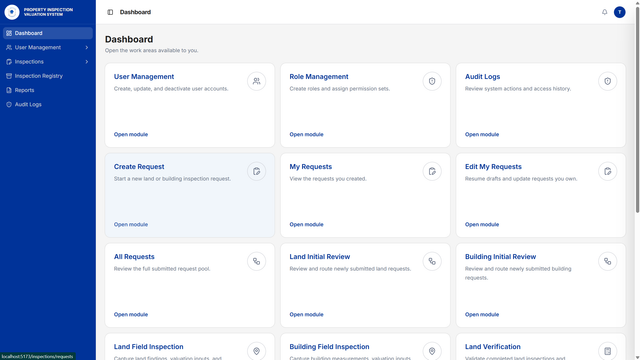Open module link on My Requests card
This screenshot has height=360, width=640.
pos(306,224)
